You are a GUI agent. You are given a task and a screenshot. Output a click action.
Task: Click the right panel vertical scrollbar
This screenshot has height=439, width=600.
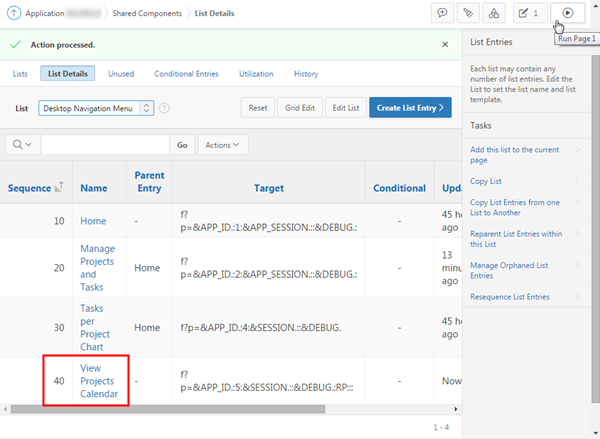(595, 228)
